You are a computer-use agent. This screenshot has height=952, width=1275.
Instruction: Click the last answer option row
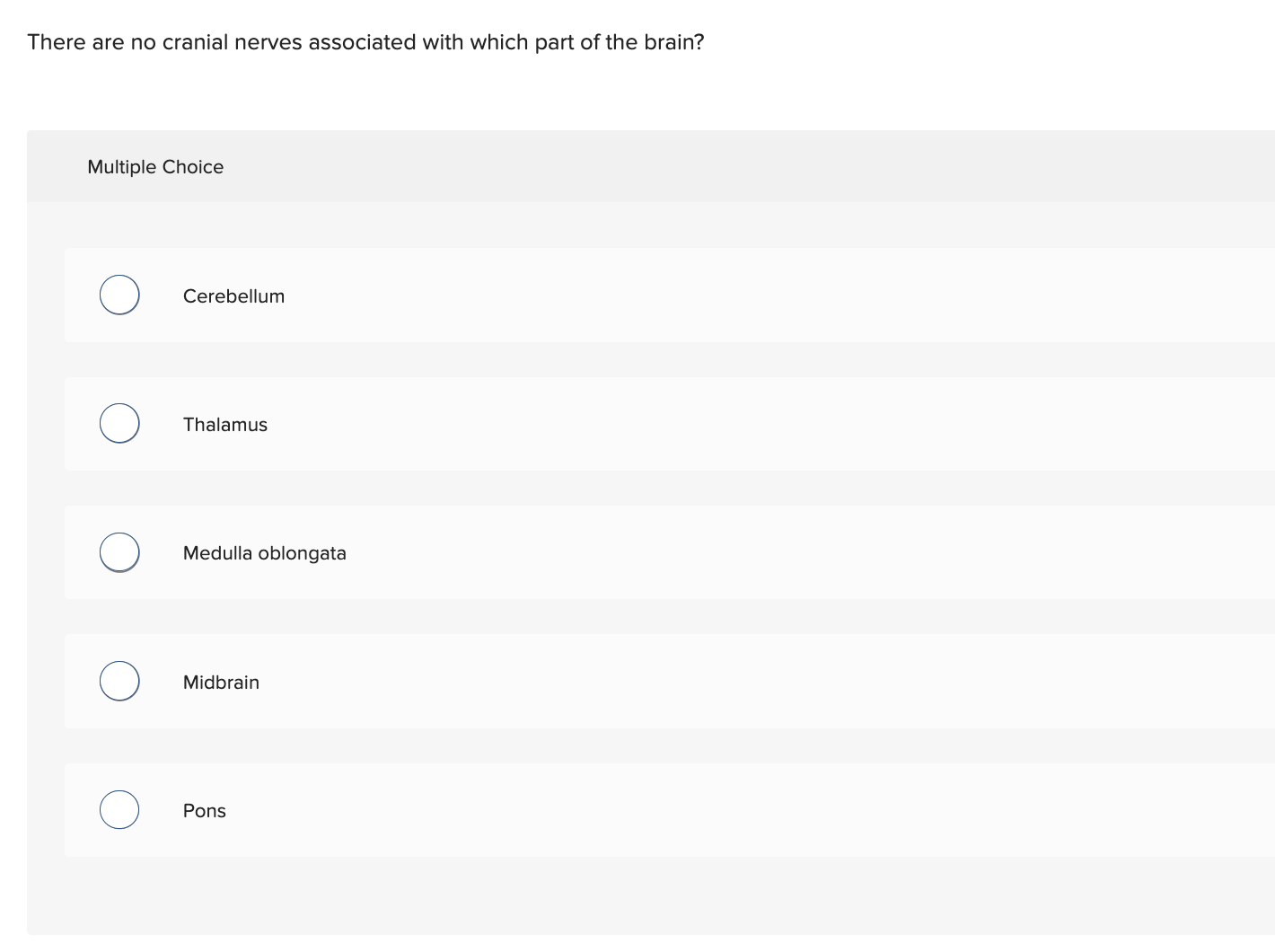tap(629, 809)
